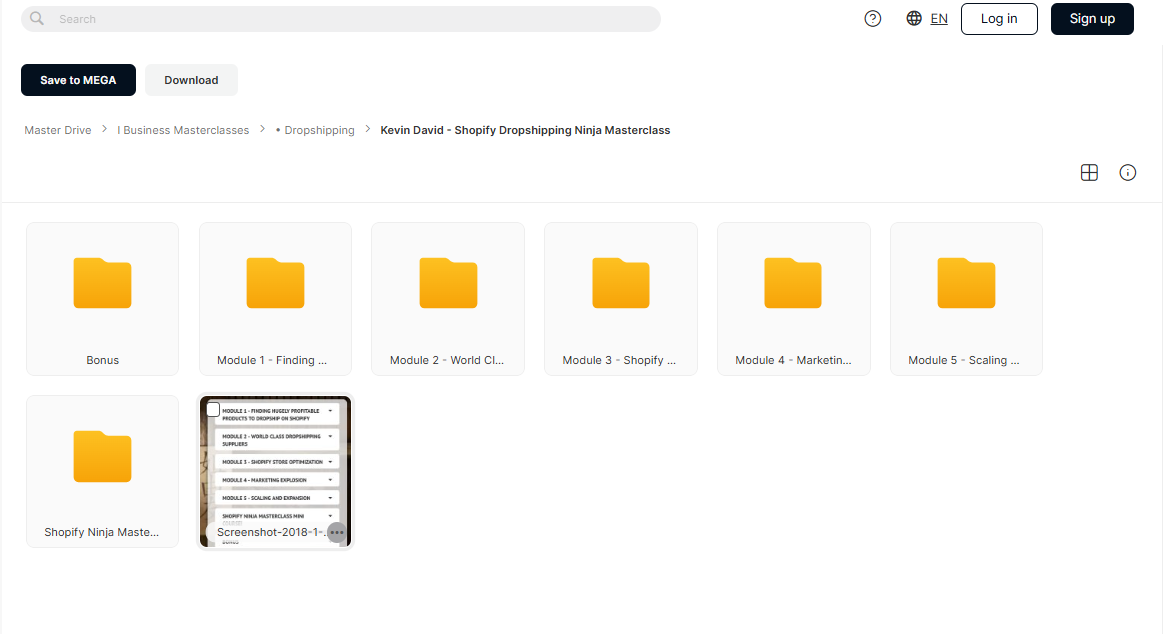The height and width of the screenshot is (634, 1163).
Task: Select the Screenshot-2018 image thumbnail
Action: point(275,472)
